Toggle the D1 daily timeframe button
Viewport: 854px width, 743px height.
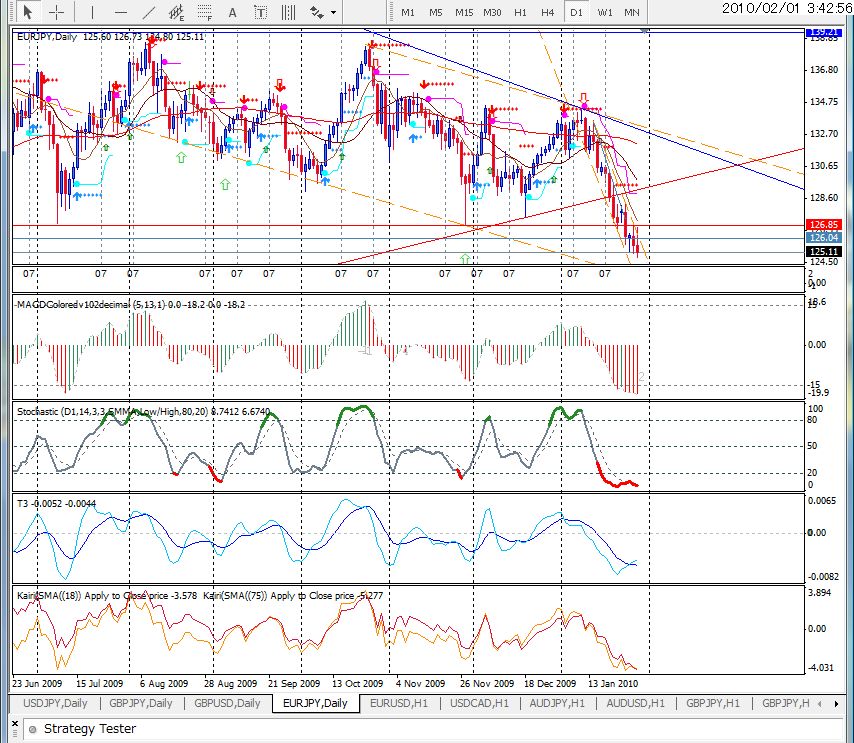coord(576,12)
